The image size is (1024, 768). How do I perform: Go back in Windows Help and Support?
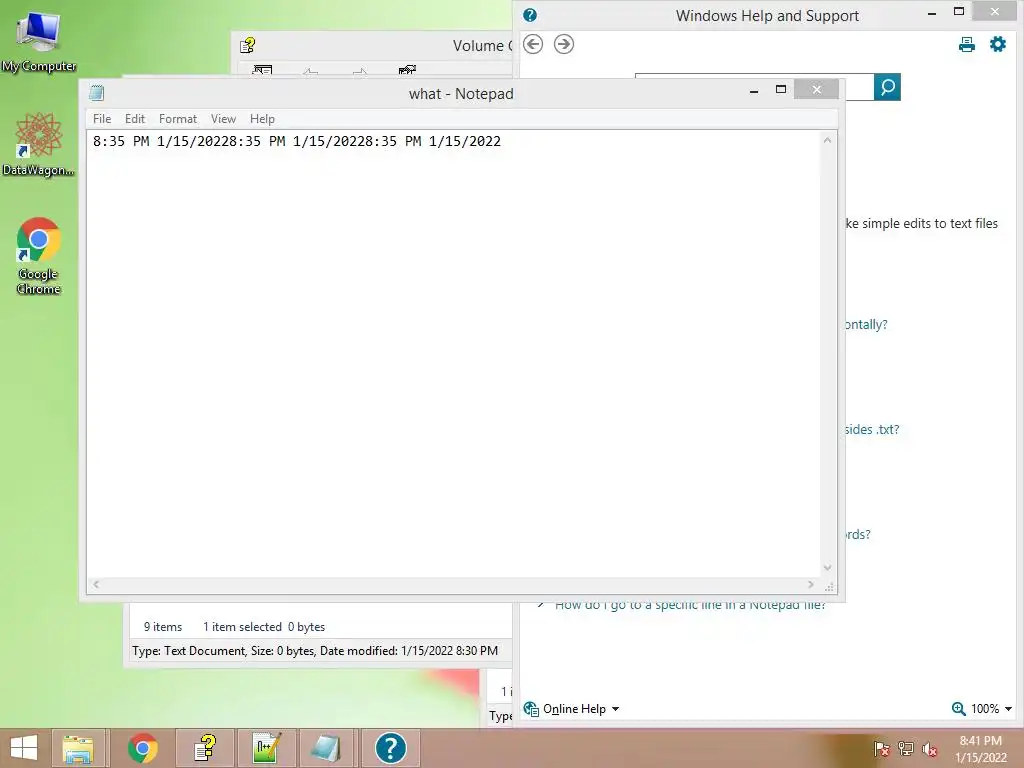click(533, 44)
